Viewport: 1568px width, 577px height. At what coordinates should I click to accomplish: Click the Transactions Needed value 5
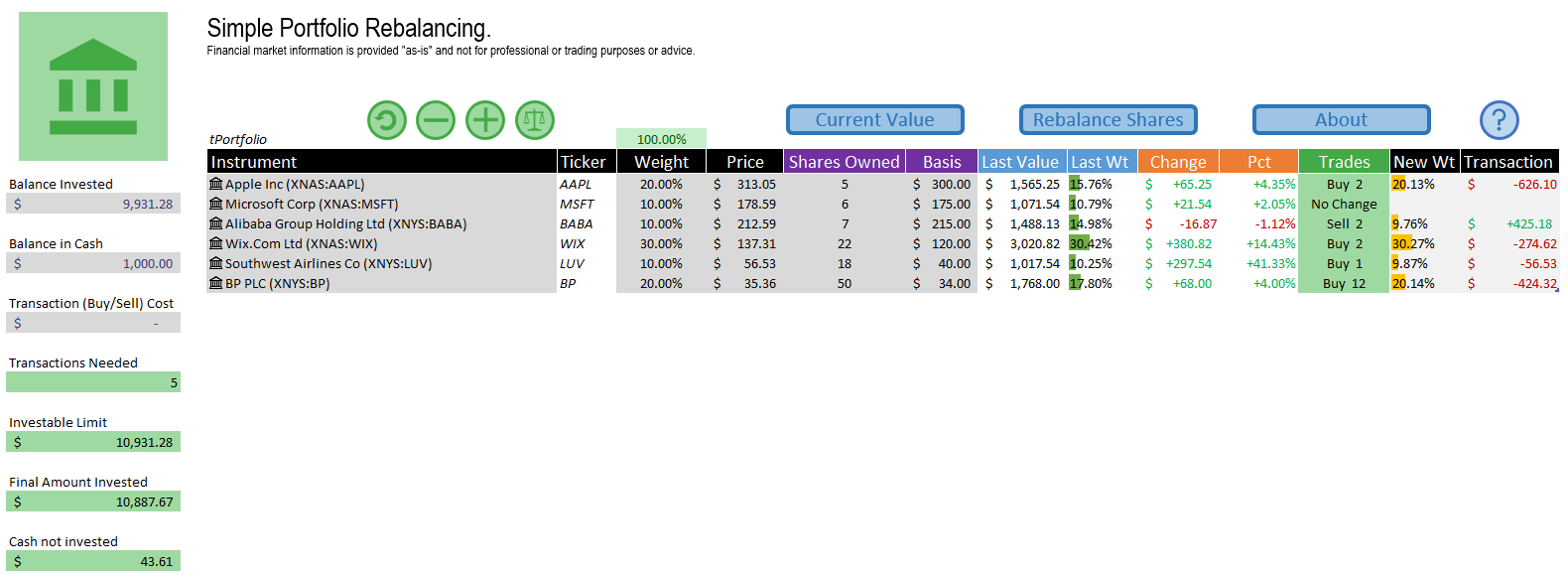[x=93, y=382]
